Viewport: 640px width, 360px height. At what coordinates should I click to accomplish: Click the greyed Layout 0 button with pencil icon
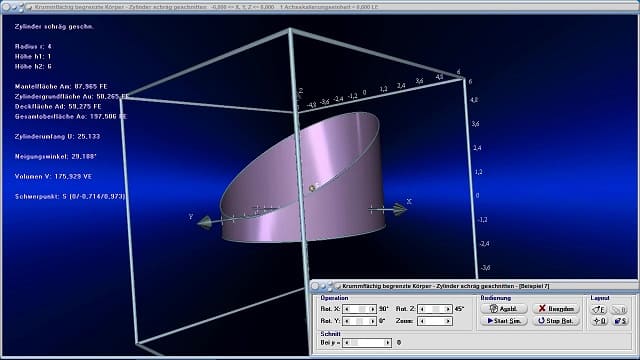click(x=619, y=309)
